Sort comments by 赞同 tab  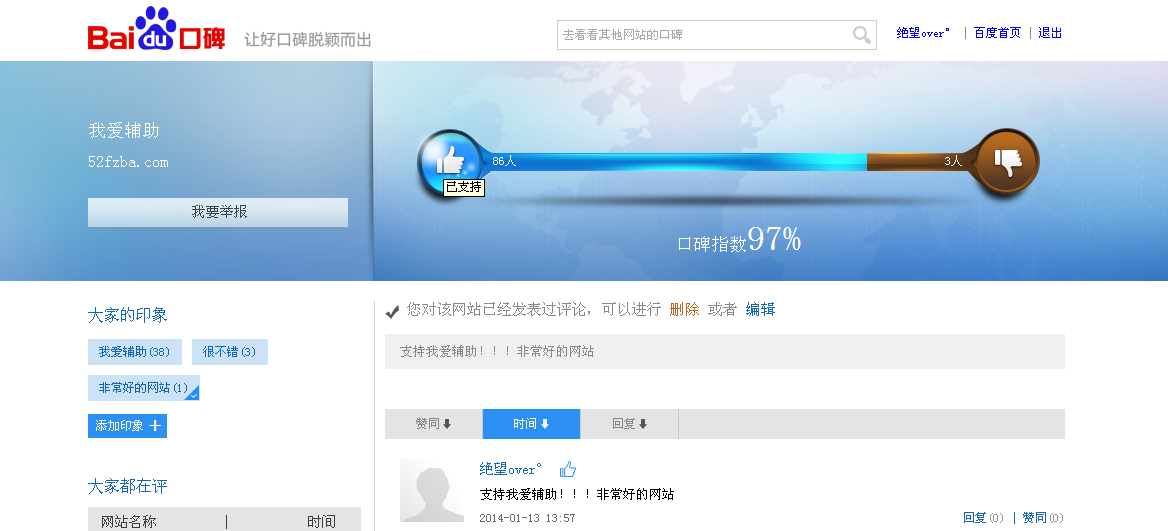click(x=433, y=424)
